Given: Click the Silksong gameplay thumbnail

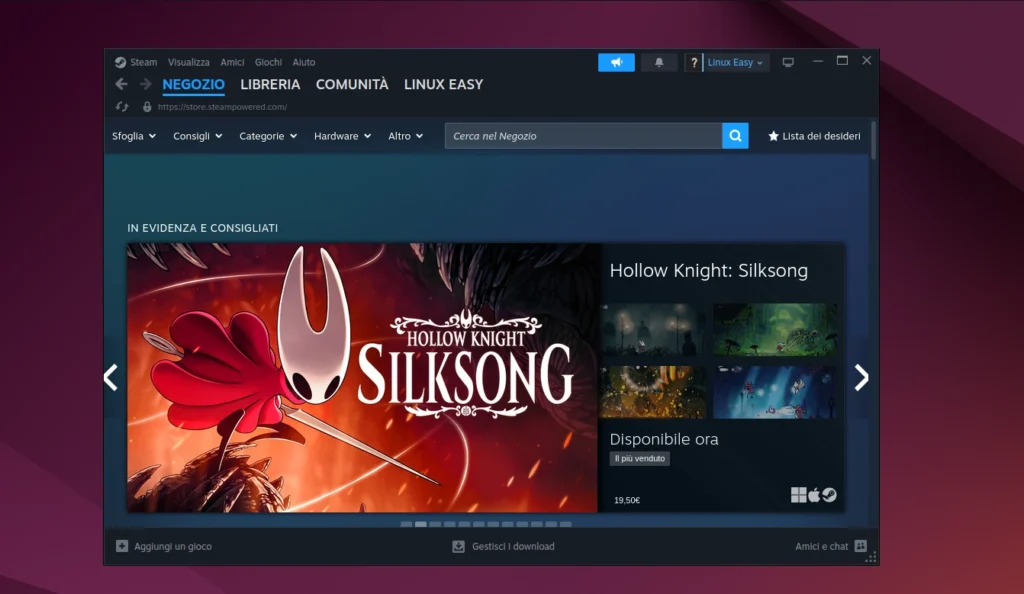Looking at the screenshot, I should [x=653, y=330].
